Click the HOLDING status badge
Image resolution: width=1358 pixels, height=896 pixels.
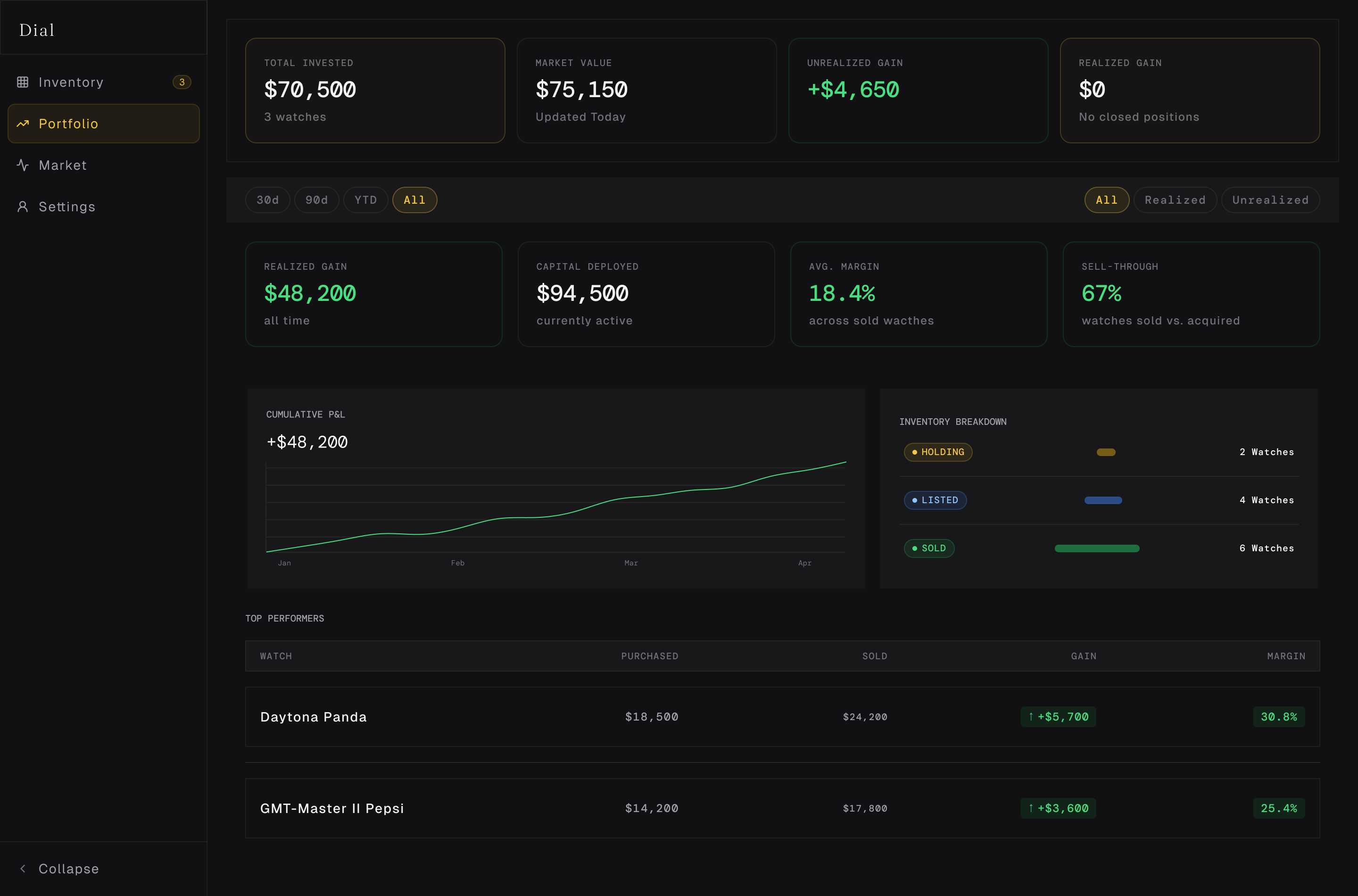tap(938, 452)
